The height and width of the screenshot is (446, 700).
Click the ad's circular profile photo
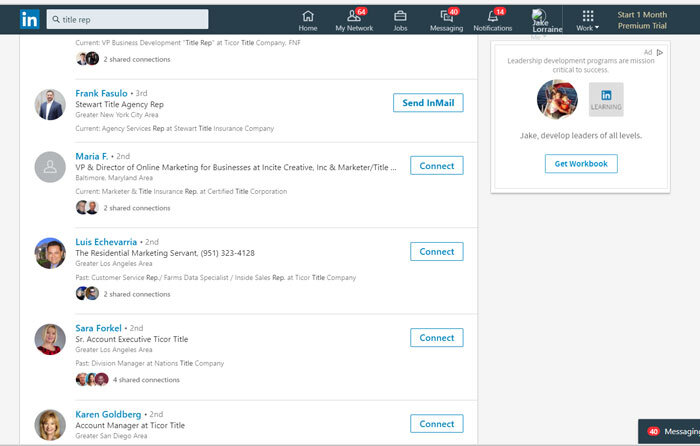(557, 99)
